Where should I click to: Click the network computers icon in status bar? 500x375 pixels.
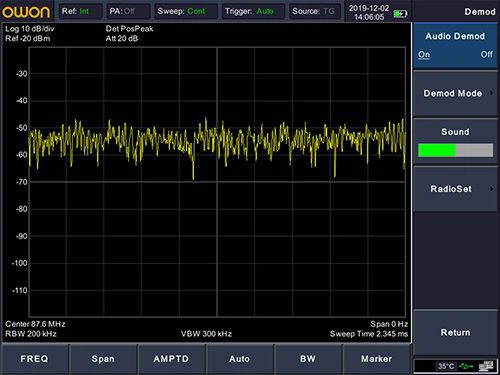coord(486,366)
